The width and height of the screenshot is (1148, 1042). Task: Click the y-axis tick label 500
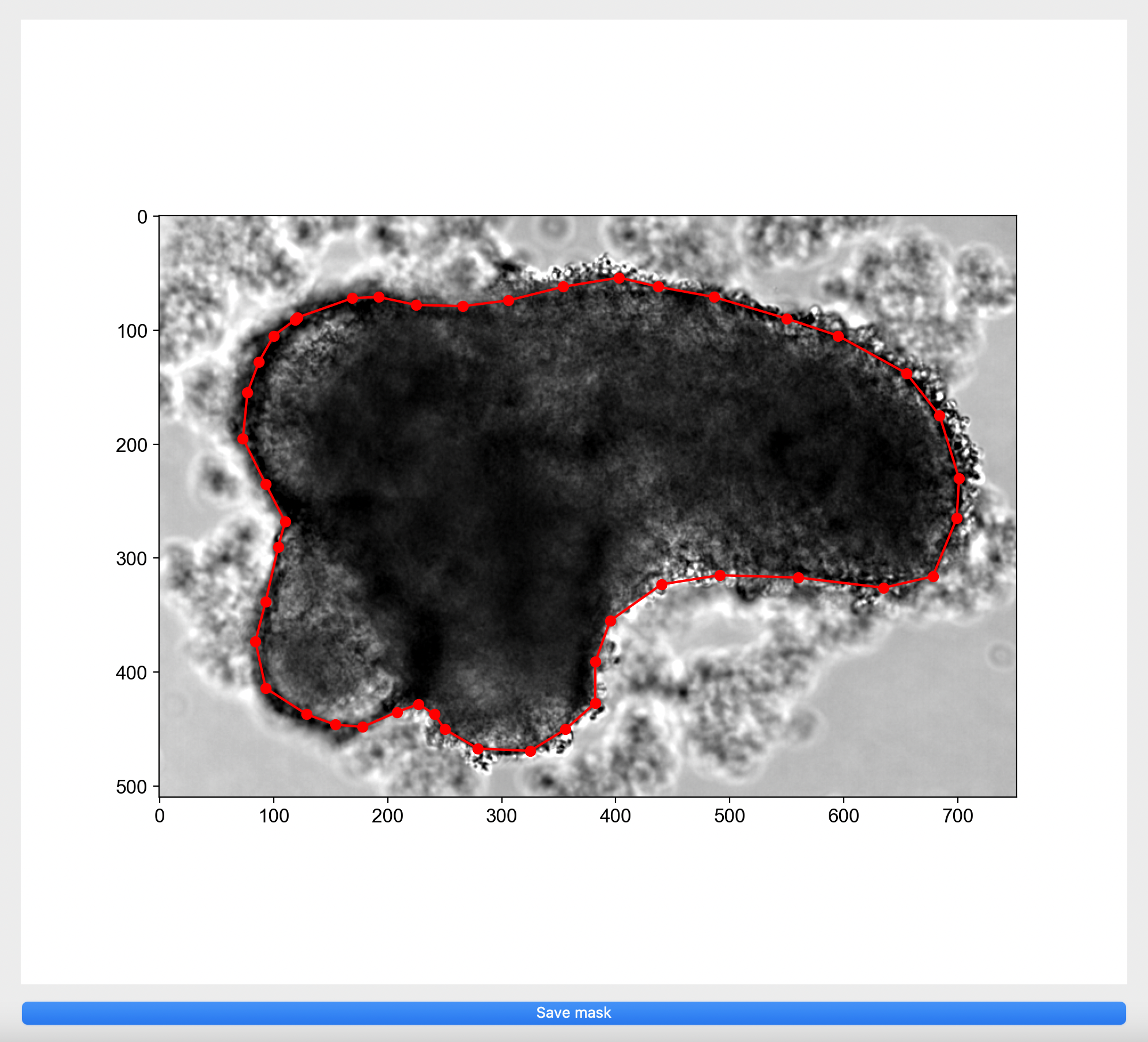pos(131,787)
